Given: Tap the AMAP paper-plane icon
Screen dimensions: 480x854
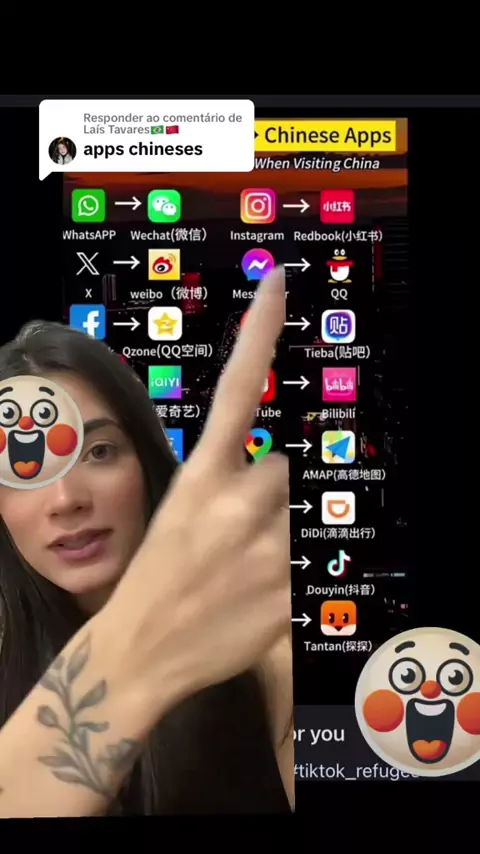Looking at the screenshot, I should (x=338, y=447).
